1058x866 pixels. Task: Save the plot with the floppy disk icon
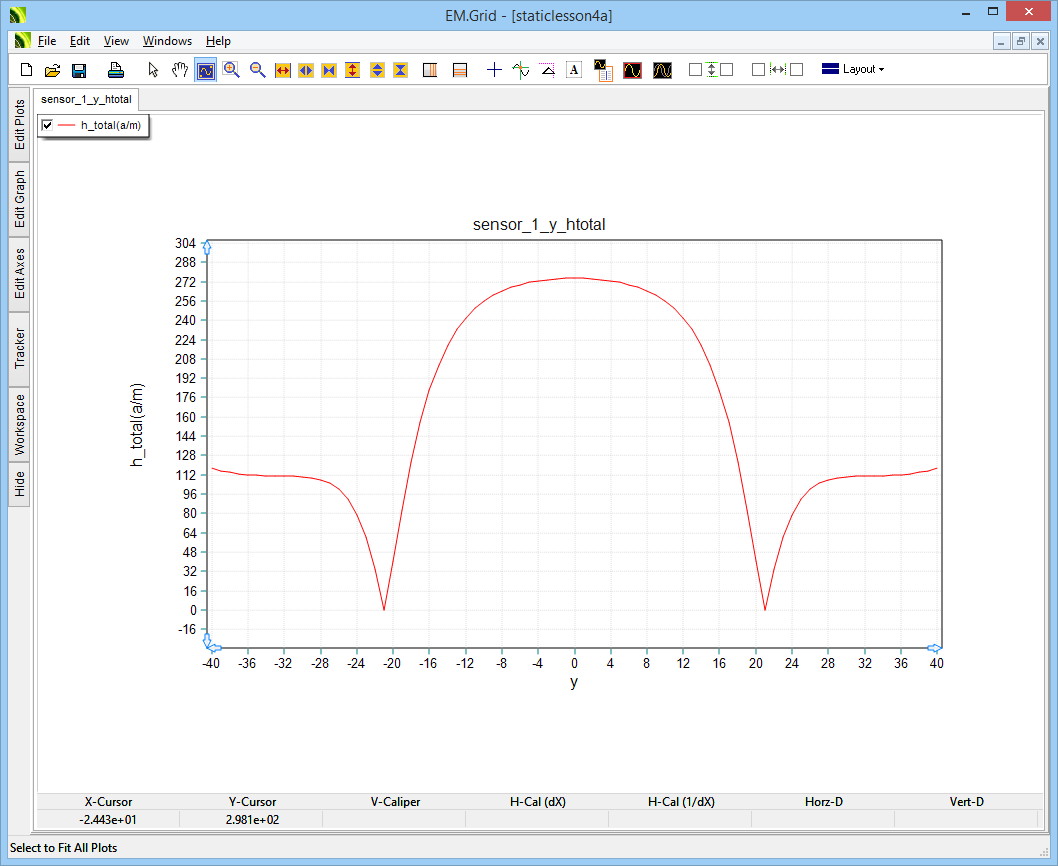pyautogui.click(x=79, y=70)
